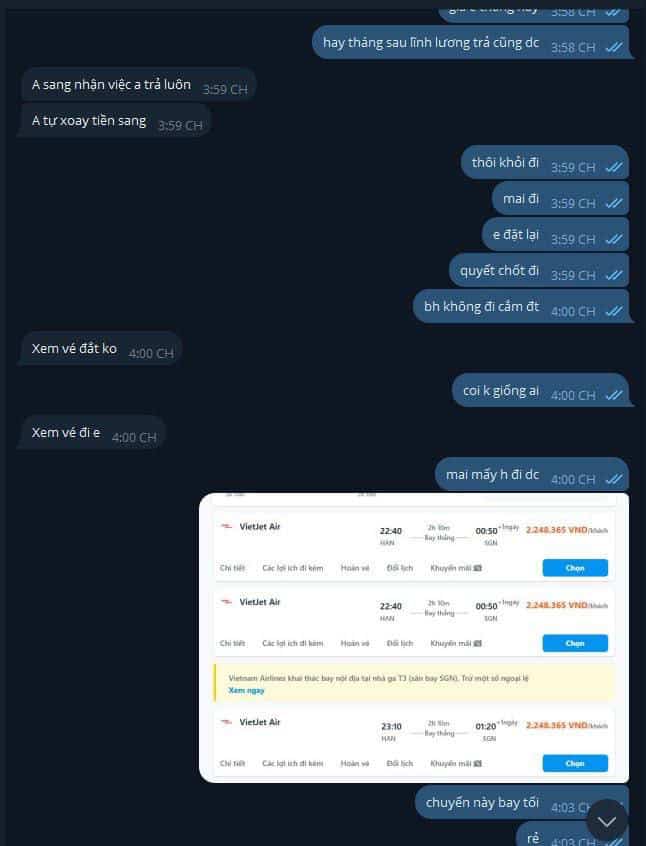Click the timestamp on 'A tự xoay tiền sang'
Screen dimensions: 646x846
(180, 126)
